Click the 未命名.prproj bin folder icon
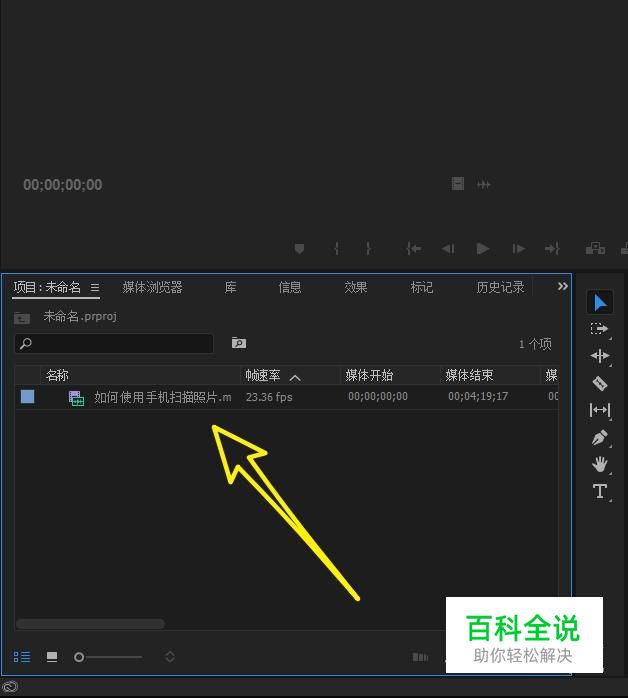The image size is (628, 698). coord(22,317)
